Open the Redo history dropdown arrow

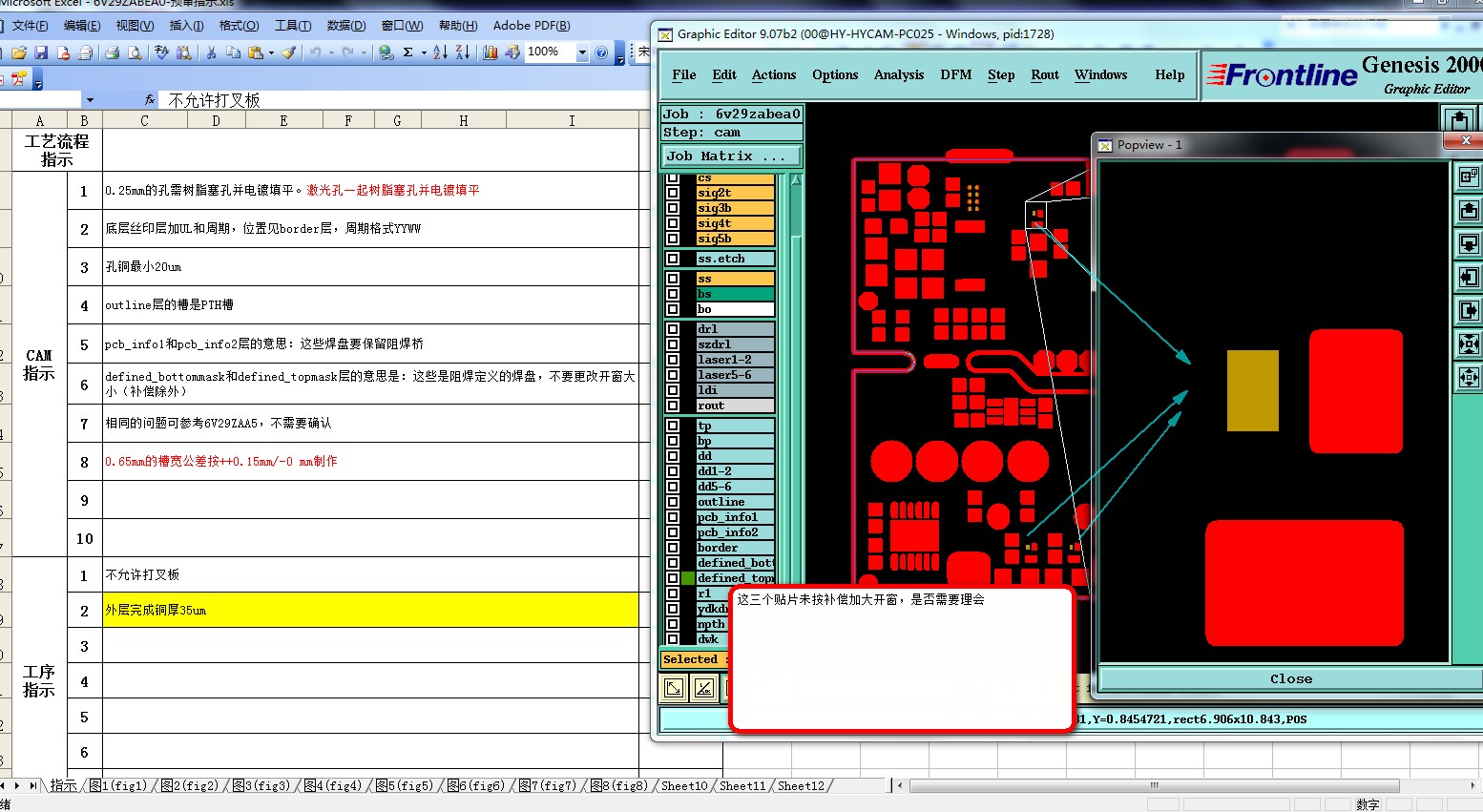tap(364, 52)
